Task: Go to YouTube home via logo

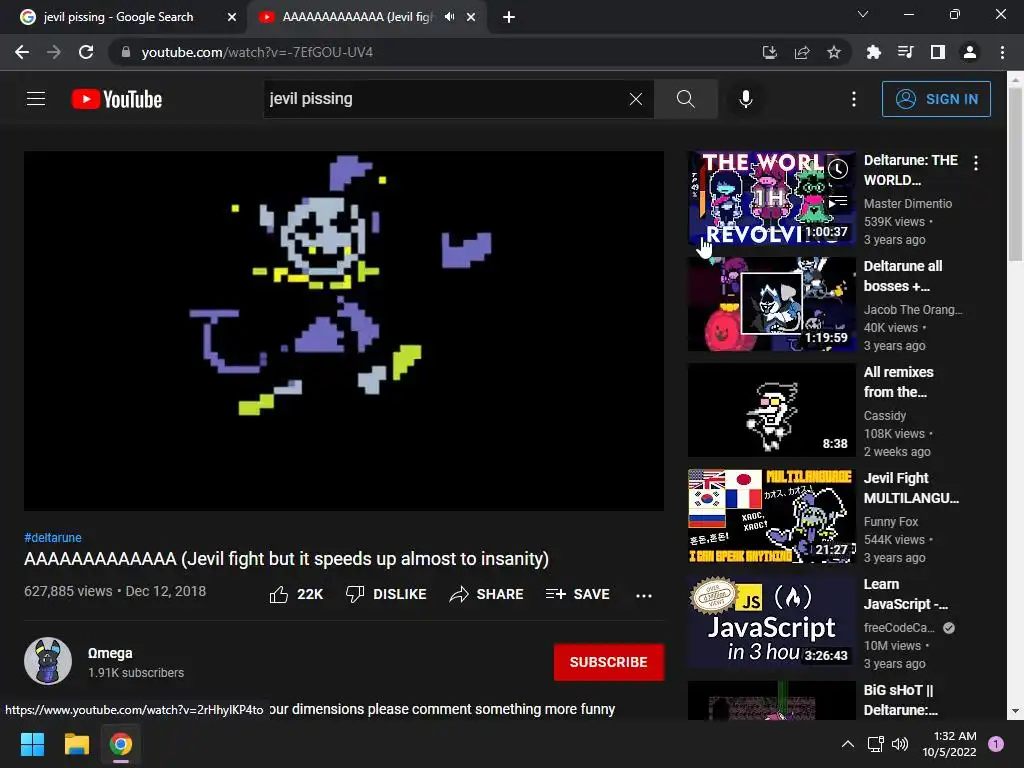Action: click(117, 99)
